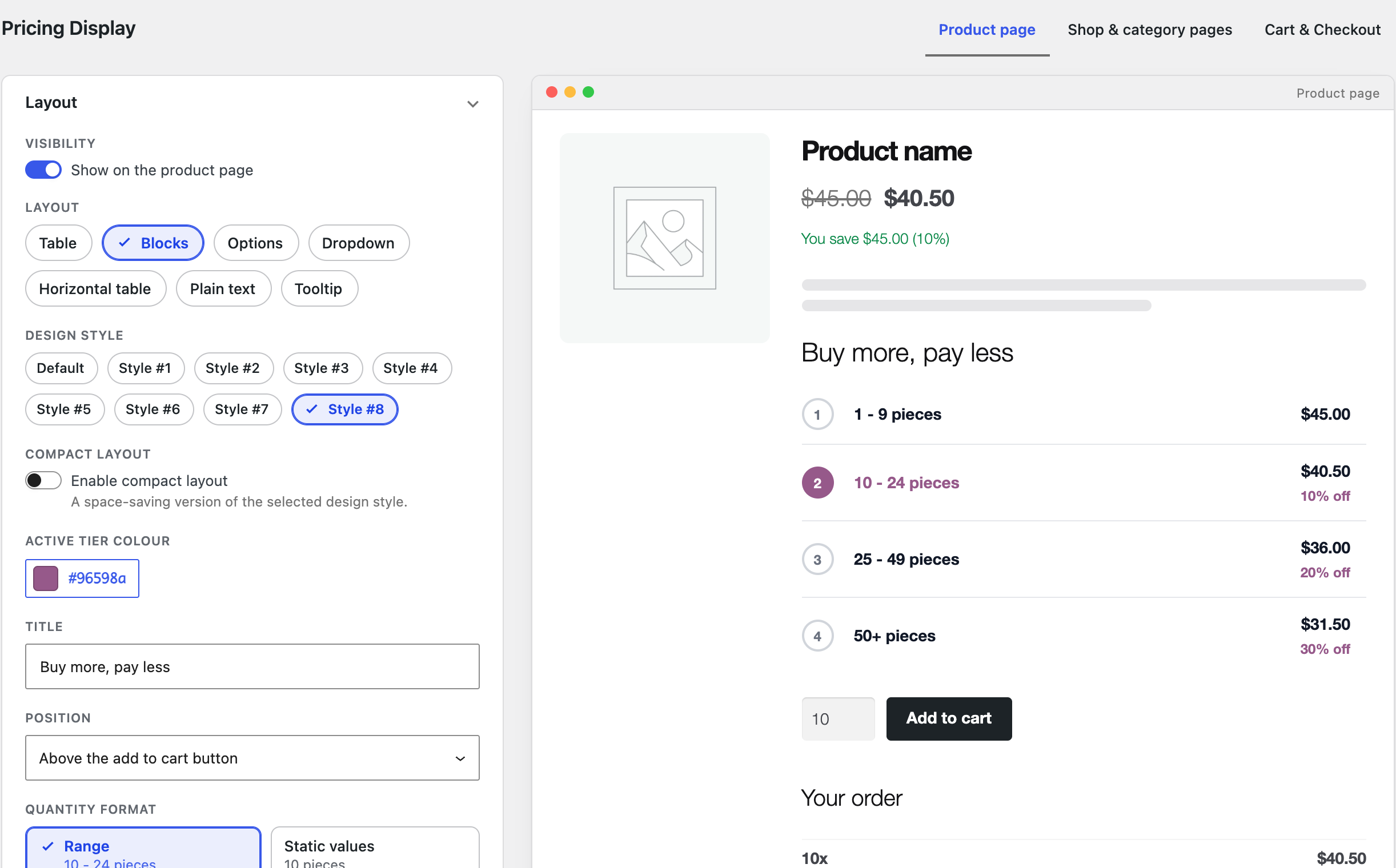Pick design Style #3
Image resolution: width=1396 pixels, height=868 pixels.
click(322, 368)
